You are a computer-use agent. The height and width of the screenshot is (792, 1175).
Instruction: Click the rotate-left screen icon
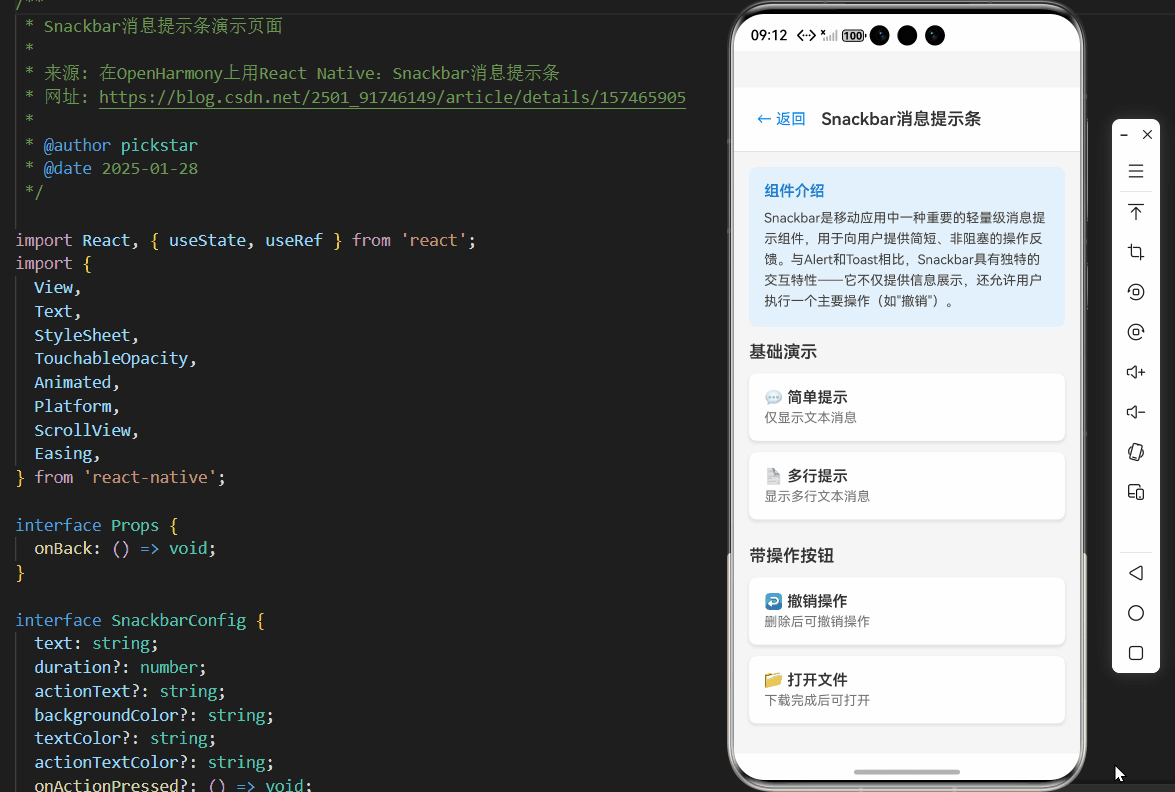point(1135,292)
